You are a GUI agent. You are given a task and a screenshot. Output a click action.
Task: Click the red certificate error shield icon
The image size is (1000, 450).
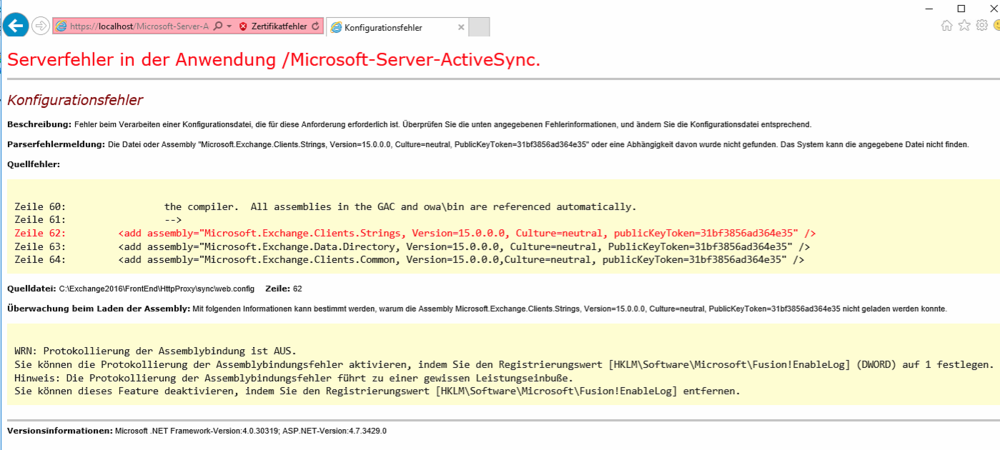click(243, 26)
